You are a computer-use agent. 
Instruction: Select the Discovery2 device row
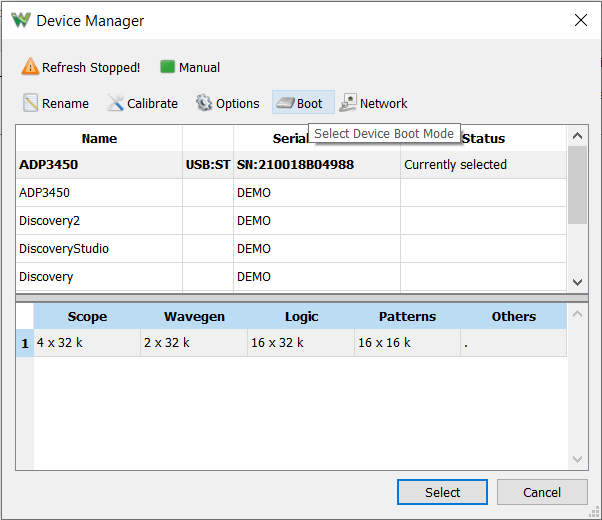[x=291, y=221]
